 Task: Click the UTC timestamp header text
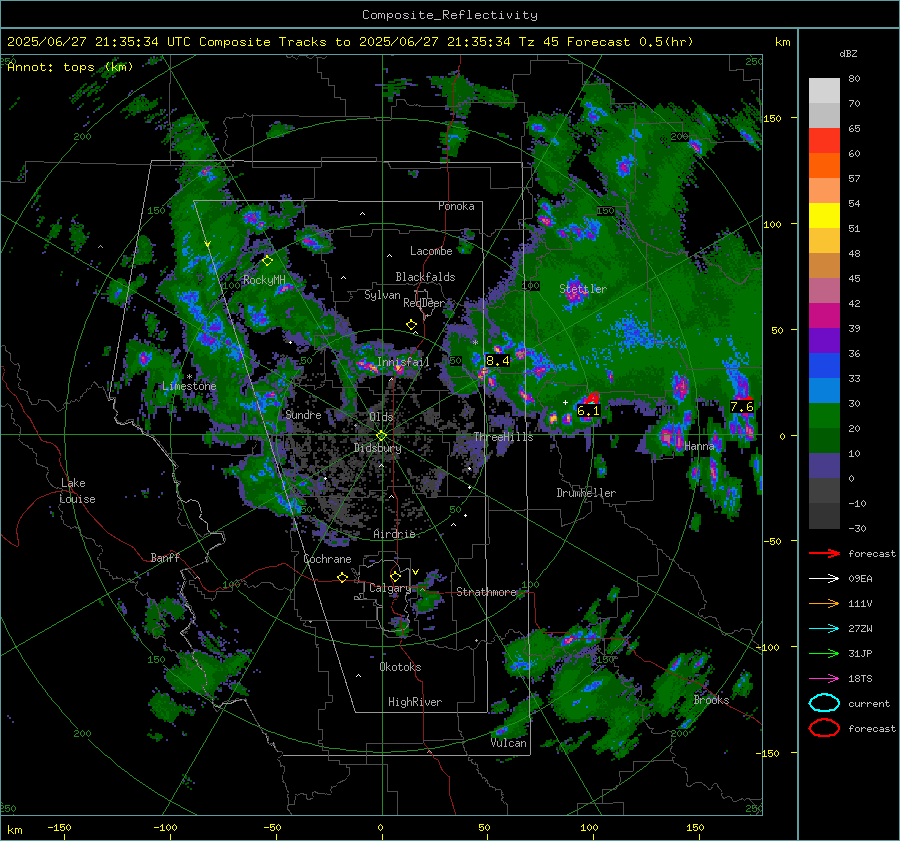[350, 42]
